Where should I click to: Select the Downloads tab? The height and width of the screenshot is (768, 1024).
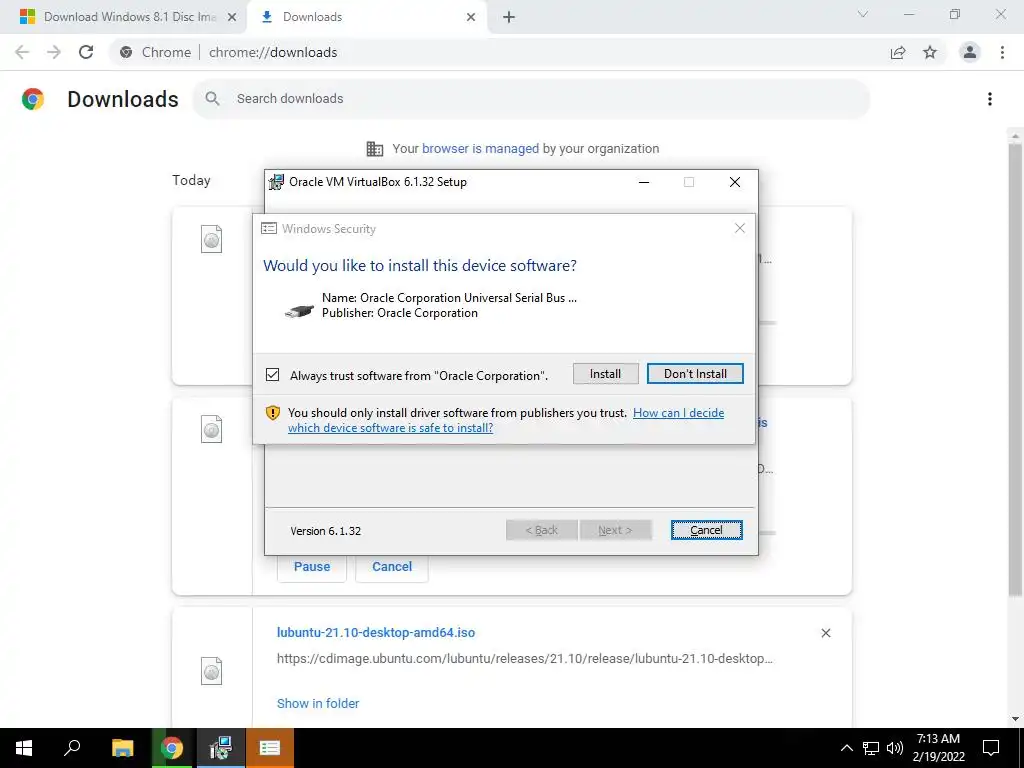(366, 17)
